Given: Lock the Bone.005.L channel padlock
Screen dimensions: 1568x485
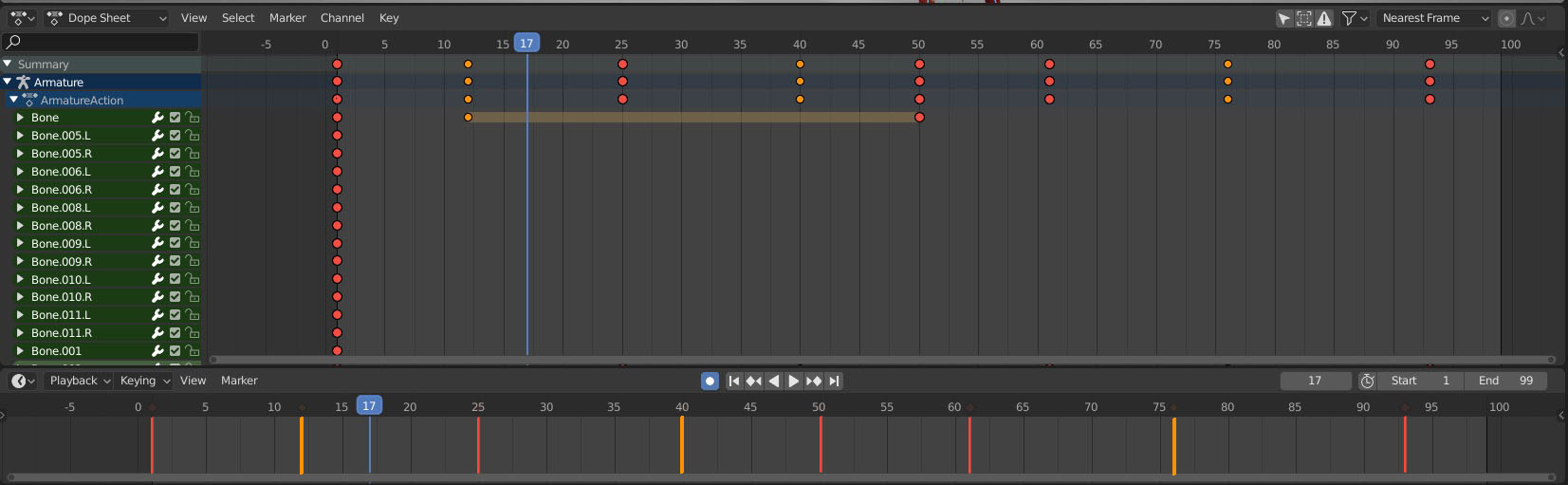Looking at the screenshot, I should (193, 136).
